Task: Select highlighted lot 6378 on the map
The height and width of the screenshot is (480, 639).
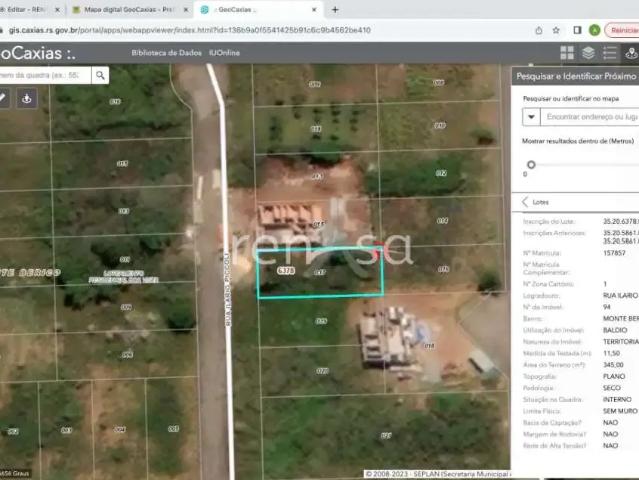Action: point(320,272)
